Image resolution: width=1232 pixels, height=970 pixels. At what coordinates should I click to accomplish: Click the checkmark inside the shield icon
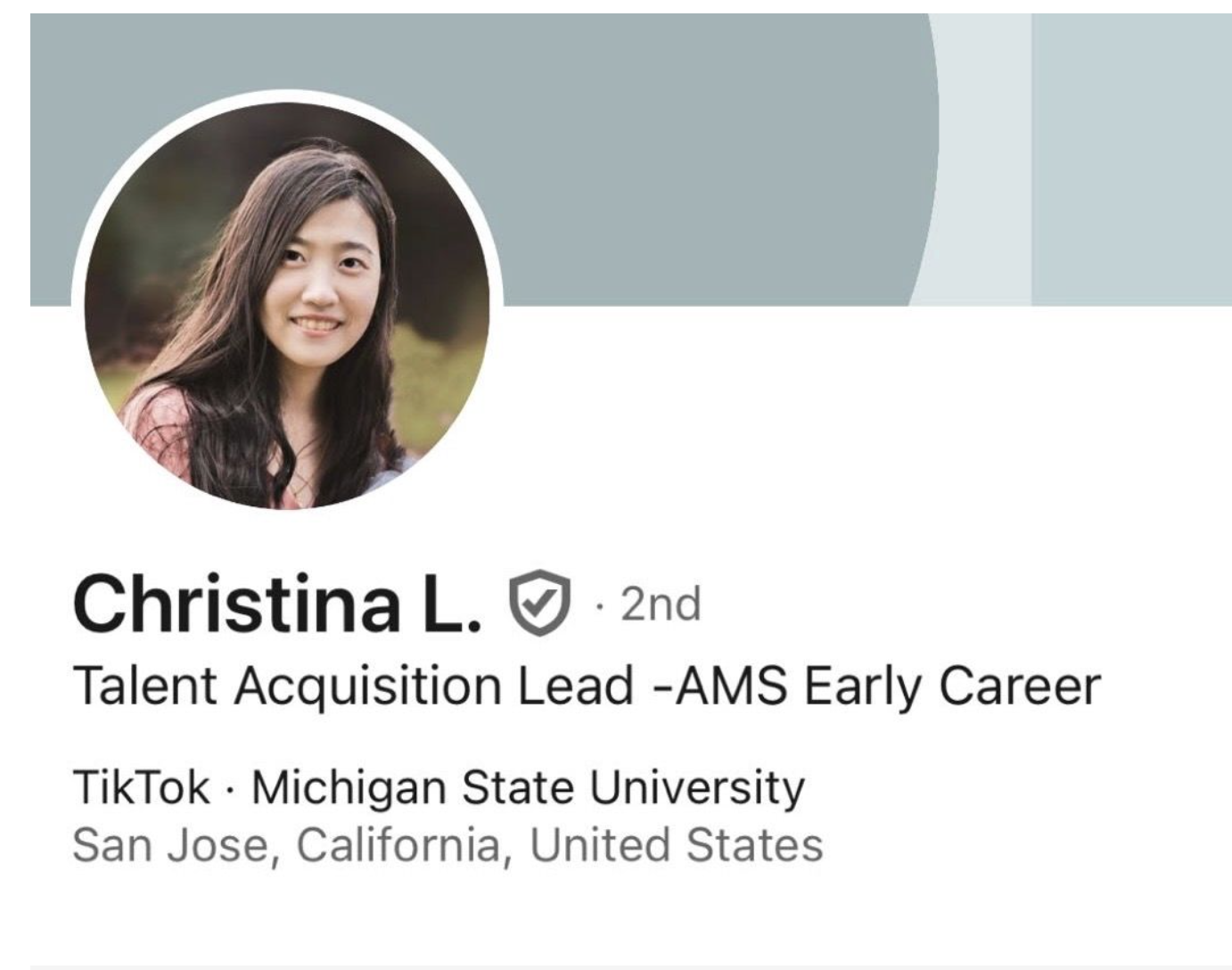coord(538,604)
